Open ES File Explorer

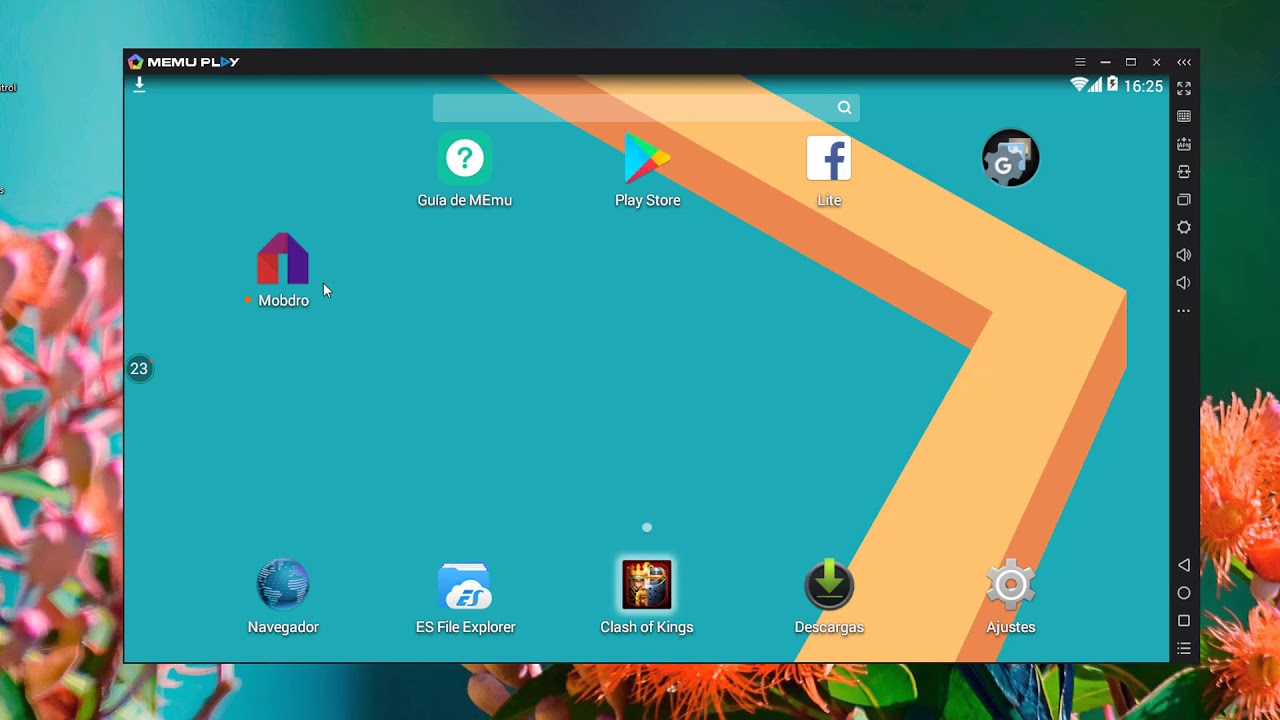pyautogui.click(x=465, y=585)
